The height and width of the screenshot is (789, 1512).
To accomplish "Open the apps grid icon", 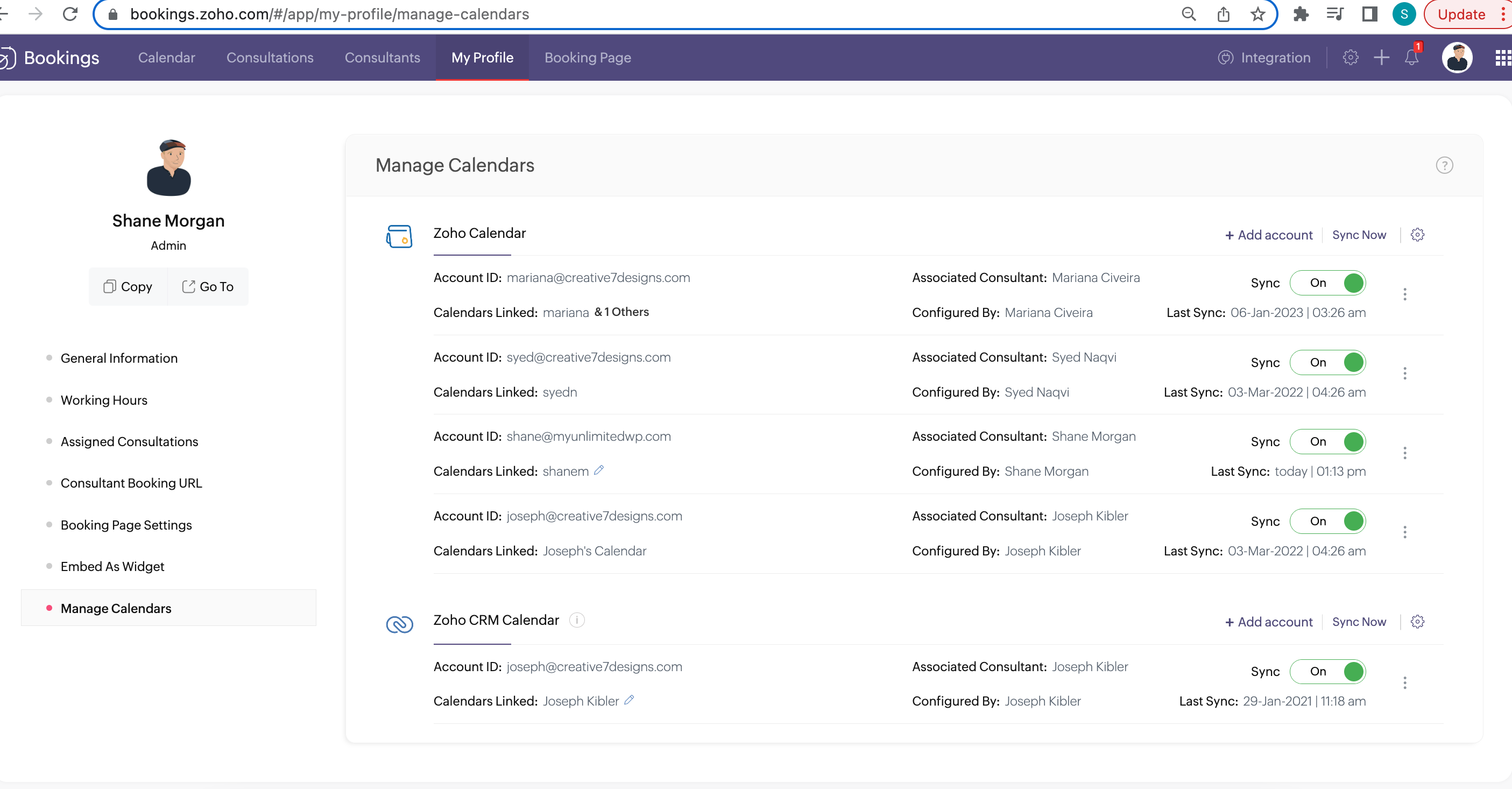I will [x=1503, y=58].
